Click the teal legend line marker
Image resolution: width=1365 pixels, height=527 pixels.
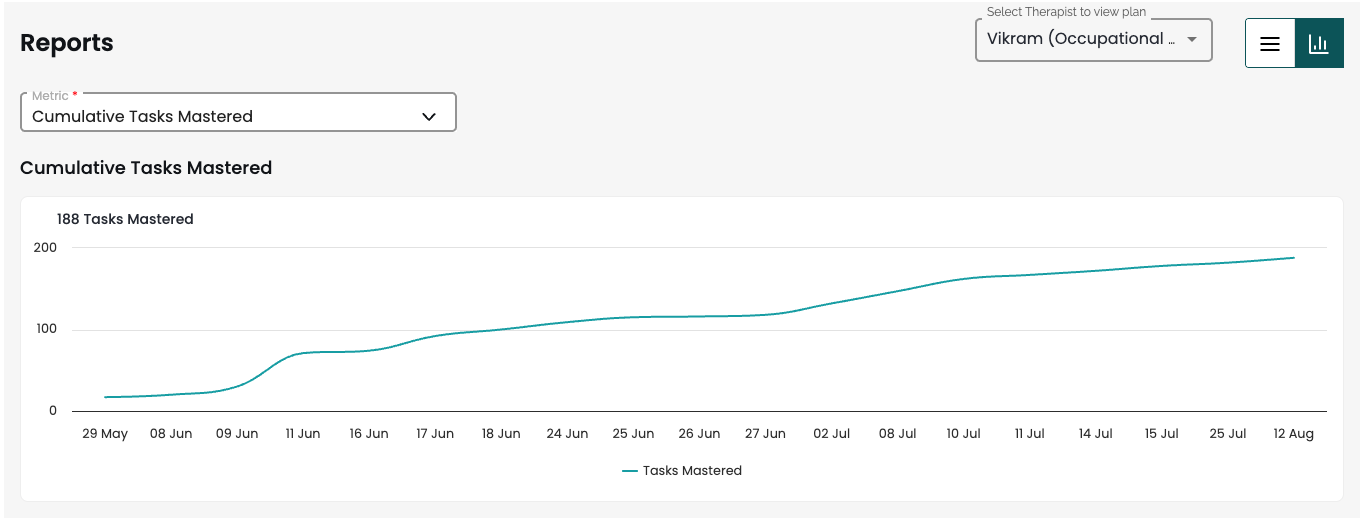click(630, 470)
